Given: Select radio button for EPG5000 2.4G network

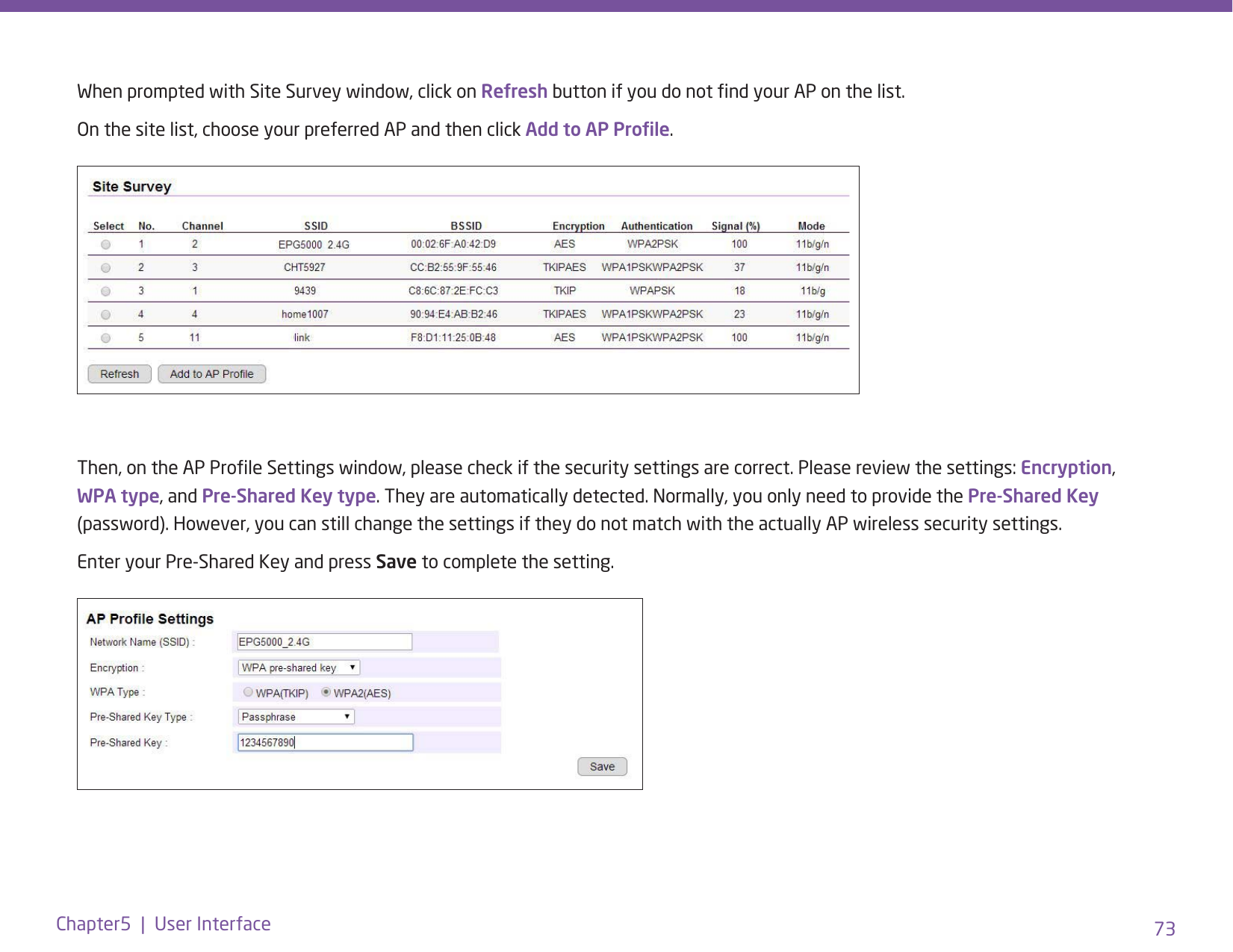Looking at the screenshot, I should coord(106,245).
